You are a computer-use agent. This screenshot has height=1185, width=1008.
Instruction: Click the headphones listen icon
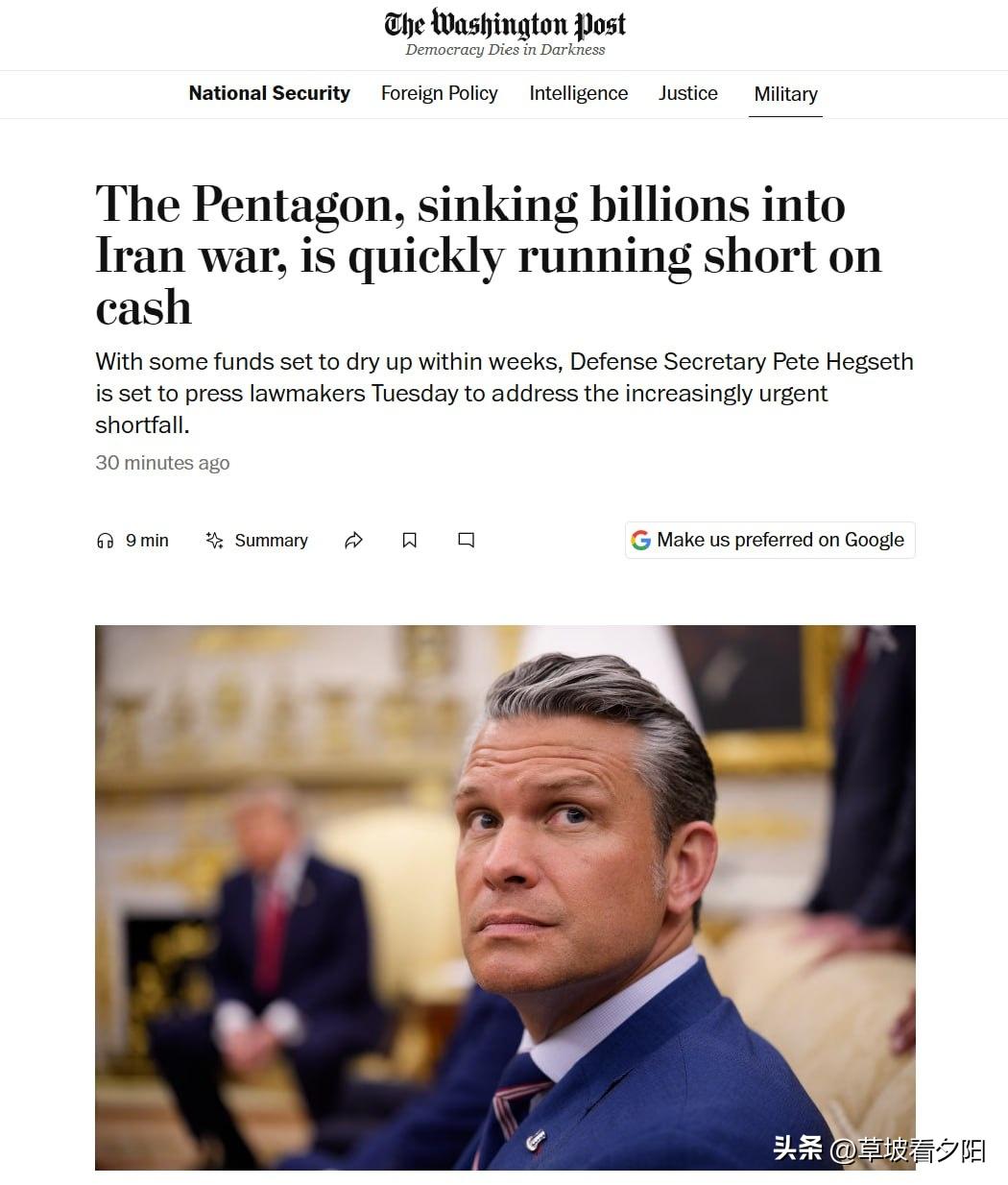tap(106, 541)
